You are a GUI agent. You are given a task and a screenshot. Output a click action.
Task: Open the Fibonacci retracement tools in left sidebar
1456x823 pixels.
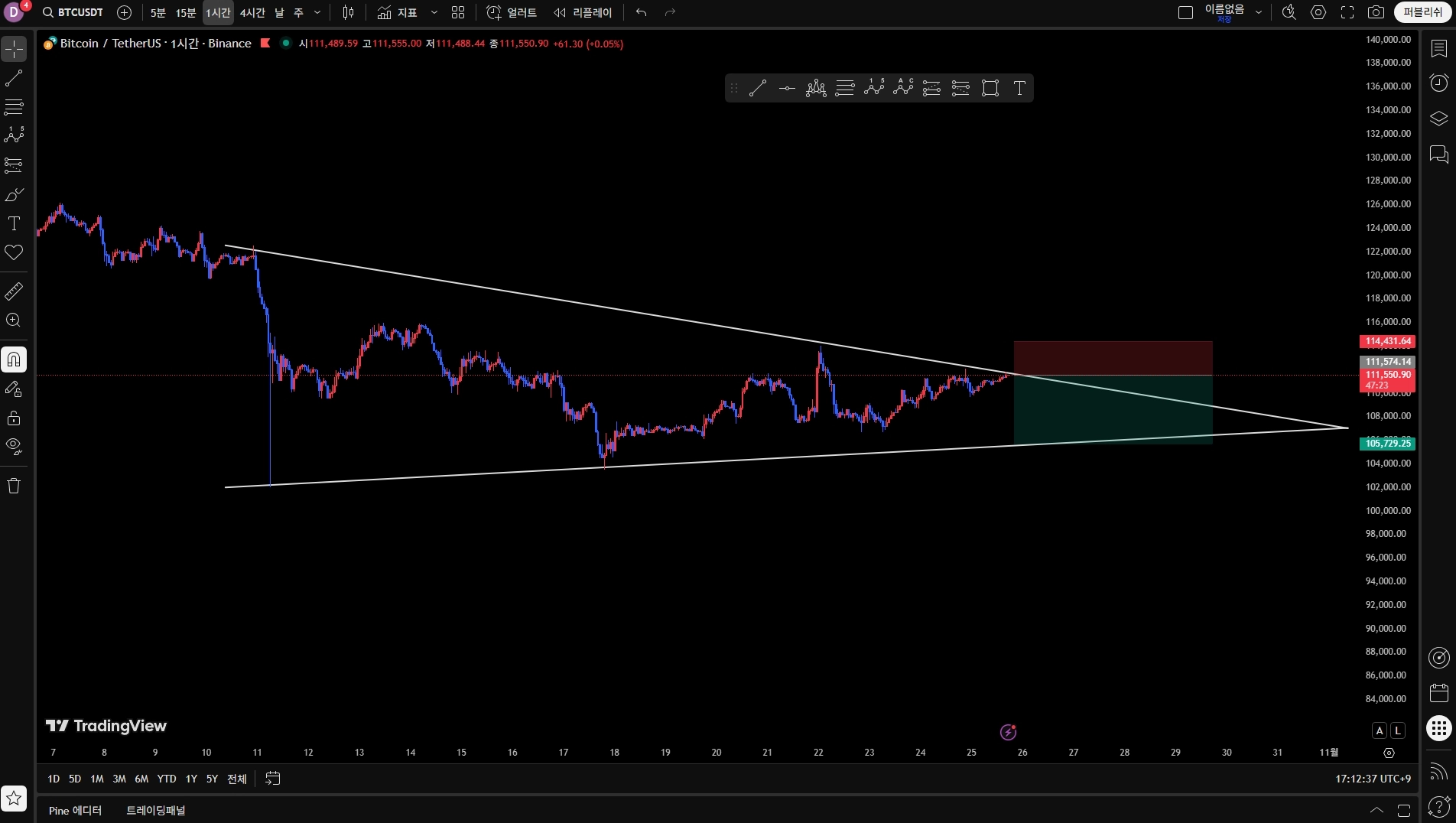[x=14, y=107]
